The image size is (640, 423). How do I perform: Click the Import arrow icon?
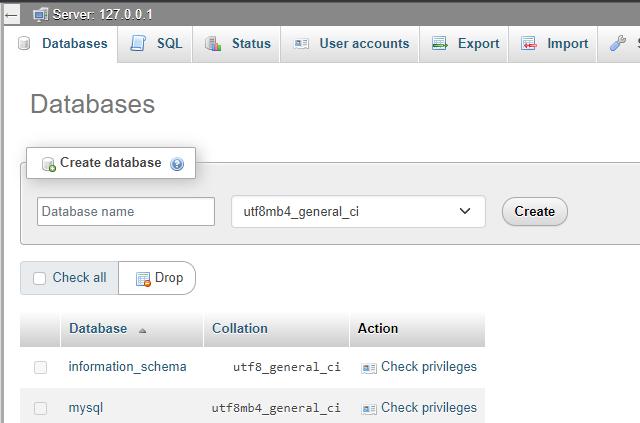529,43
